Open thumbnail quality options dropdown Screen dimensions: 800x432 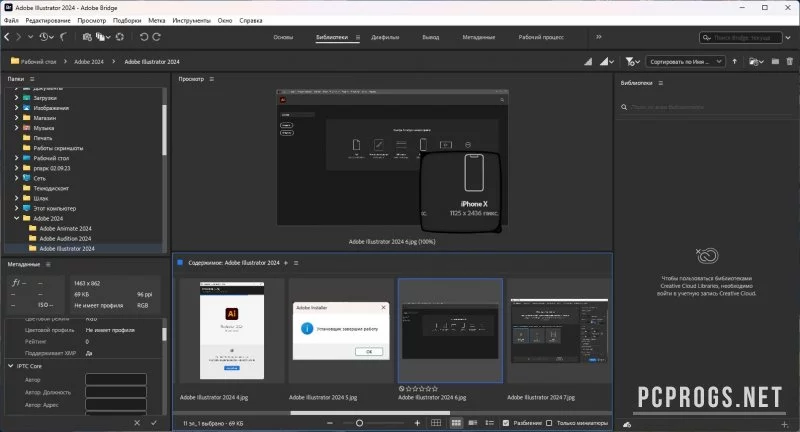click(x=607, y=61)
